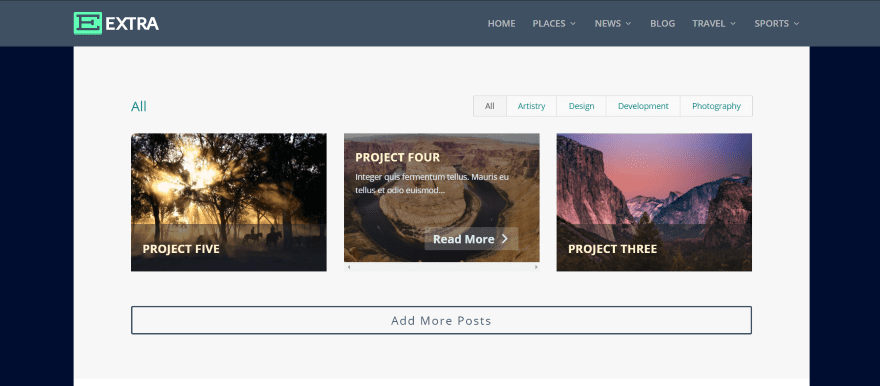Filter projects by Photography
Screen dimensions: 880x386
point(716,106)
